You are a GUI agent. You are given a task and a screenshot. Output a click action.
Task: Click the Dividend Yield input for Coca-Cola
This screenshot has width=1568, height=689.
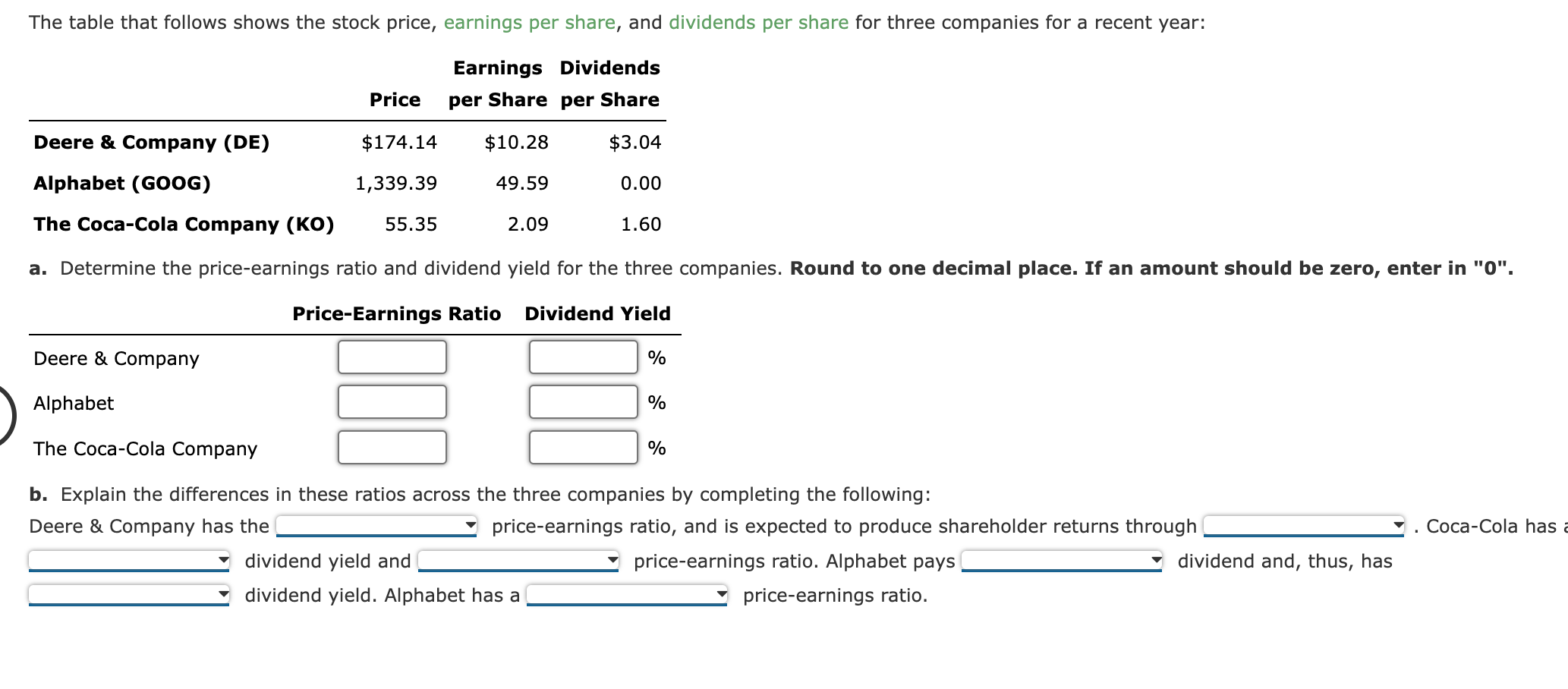(x=583, y=448)
